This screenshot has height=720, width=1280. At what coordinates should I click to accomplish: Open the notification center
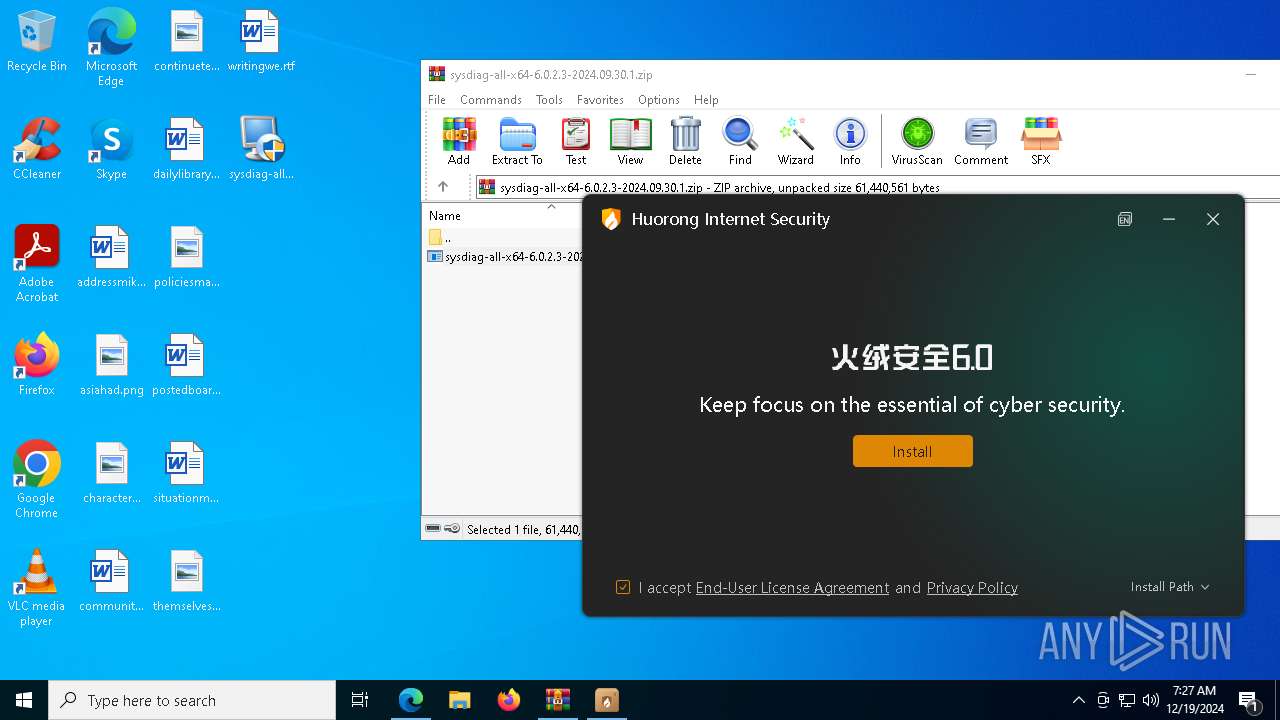click(x=1249, y=700)
